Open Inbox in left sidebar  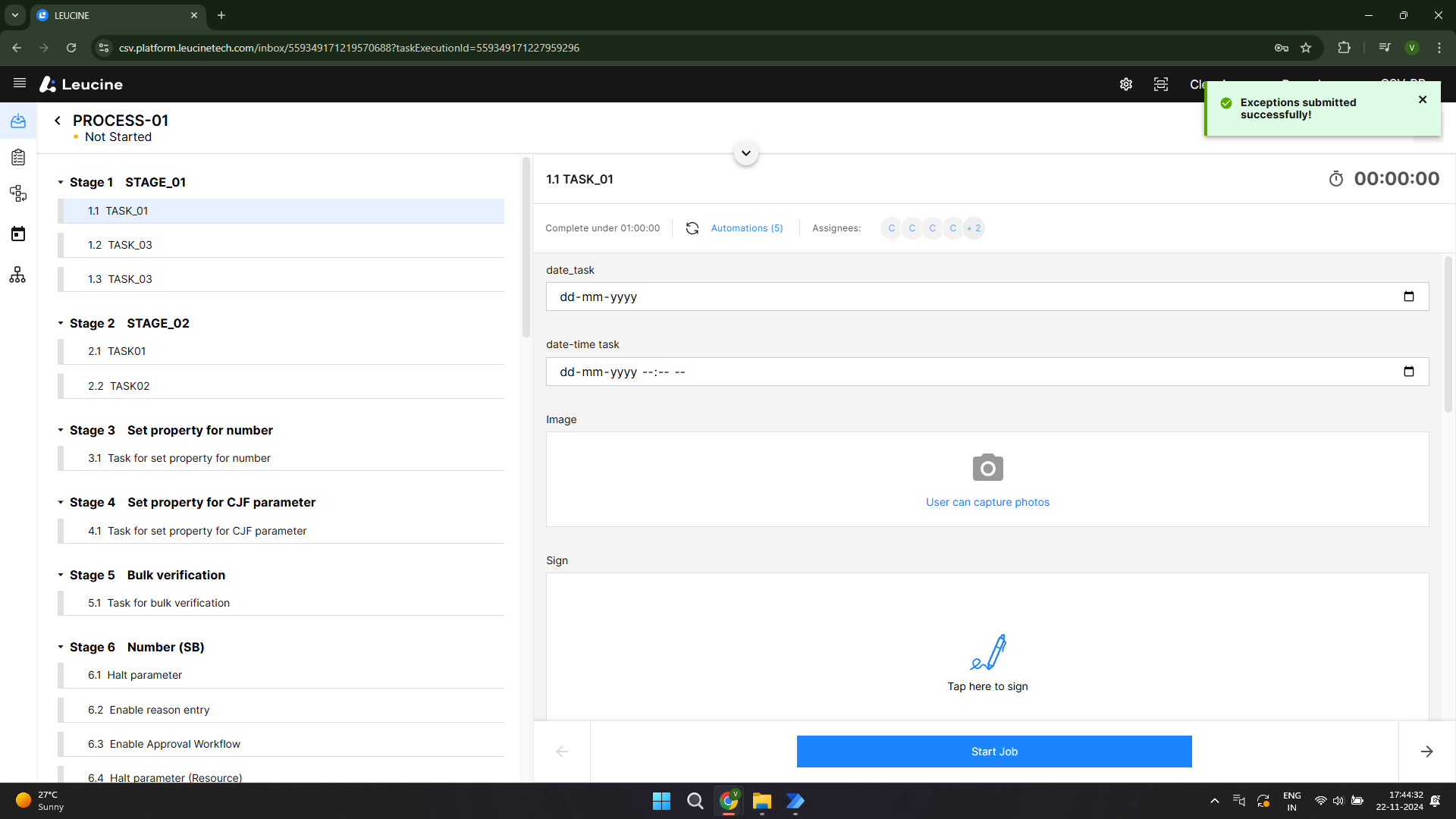pyautogui.click(x=18, y=121)
